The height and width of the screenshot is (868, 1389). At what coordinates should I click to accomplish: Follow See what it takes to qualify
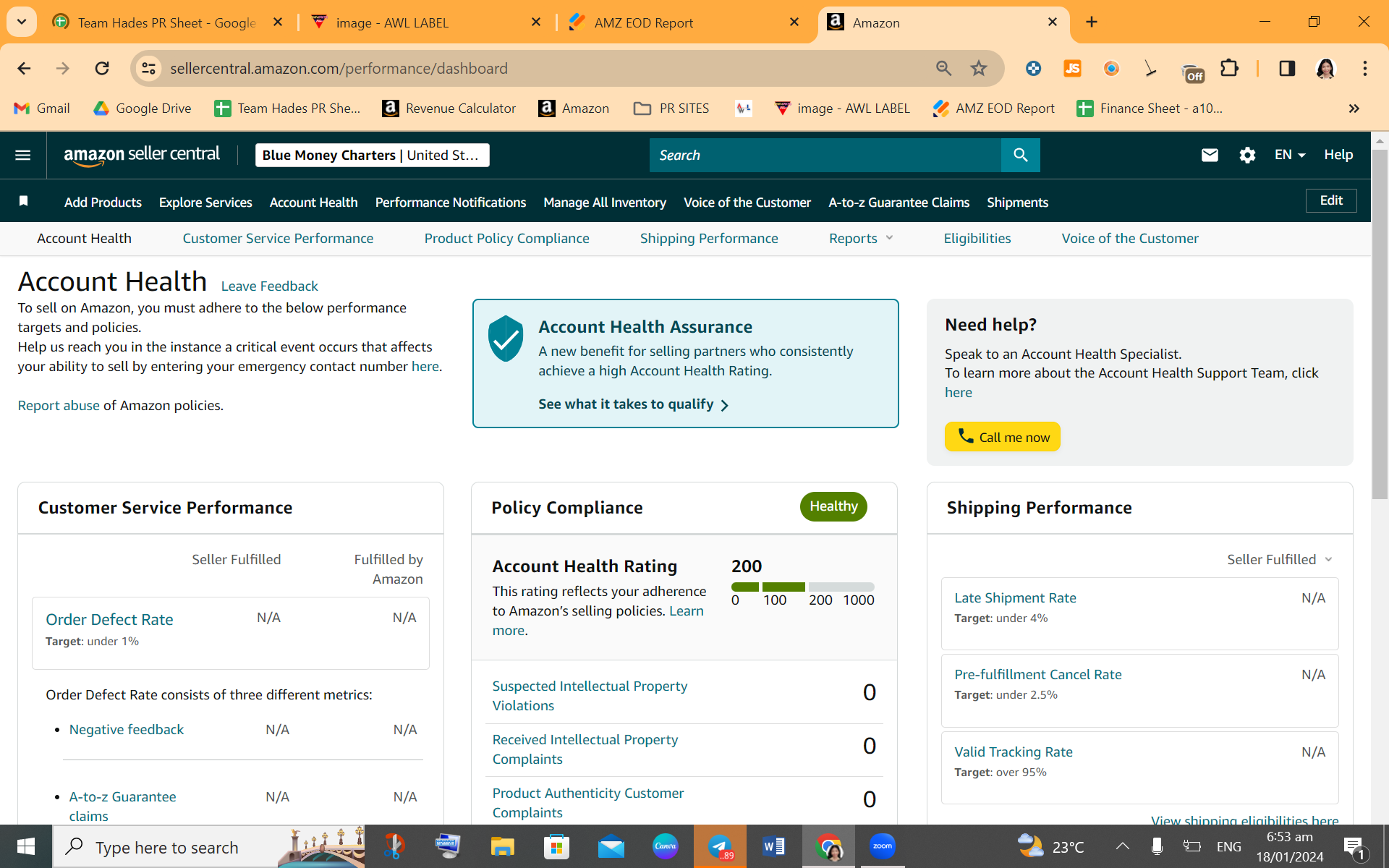633,404
